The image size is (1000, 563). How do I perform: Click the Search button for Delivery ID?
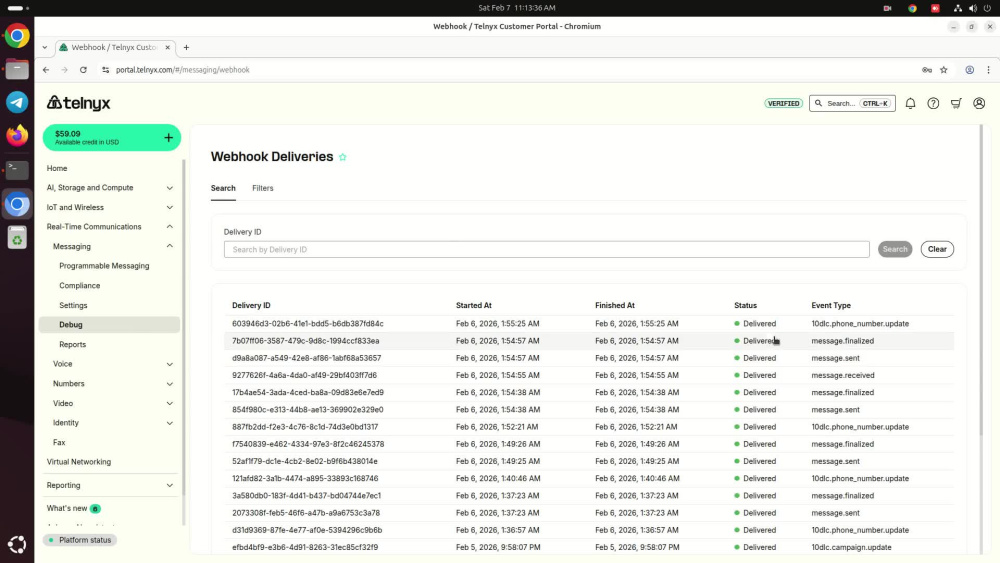pyautogui.click(x=895, y=249)
